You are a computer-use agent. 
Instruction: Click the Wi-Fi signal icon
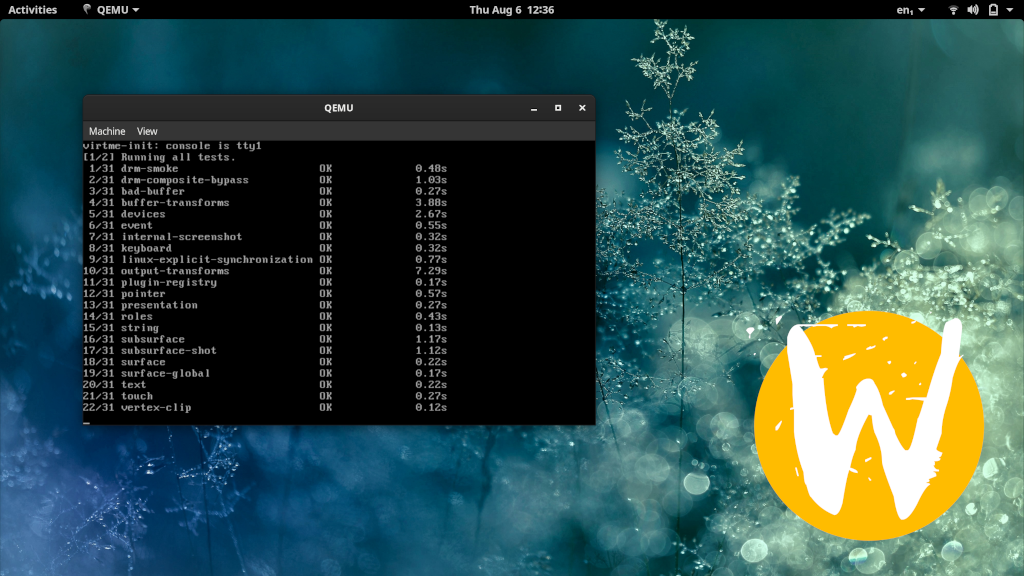pos(953,10)
